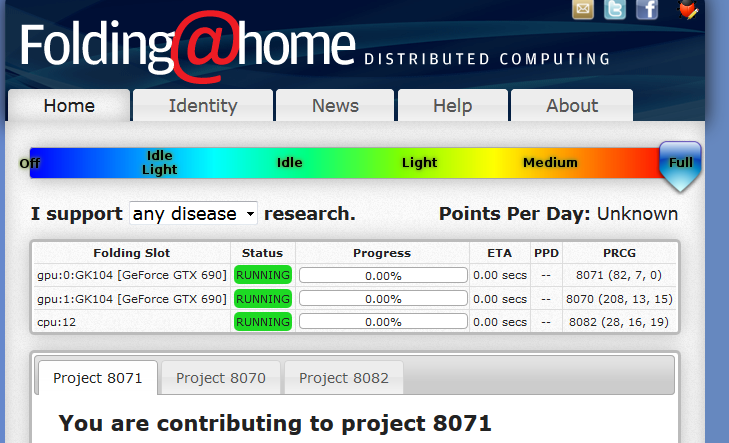Select gpu:0:GK104 [GeForce GTX 690] slot row
729x443 pixels.
click(x=356, y=275)
